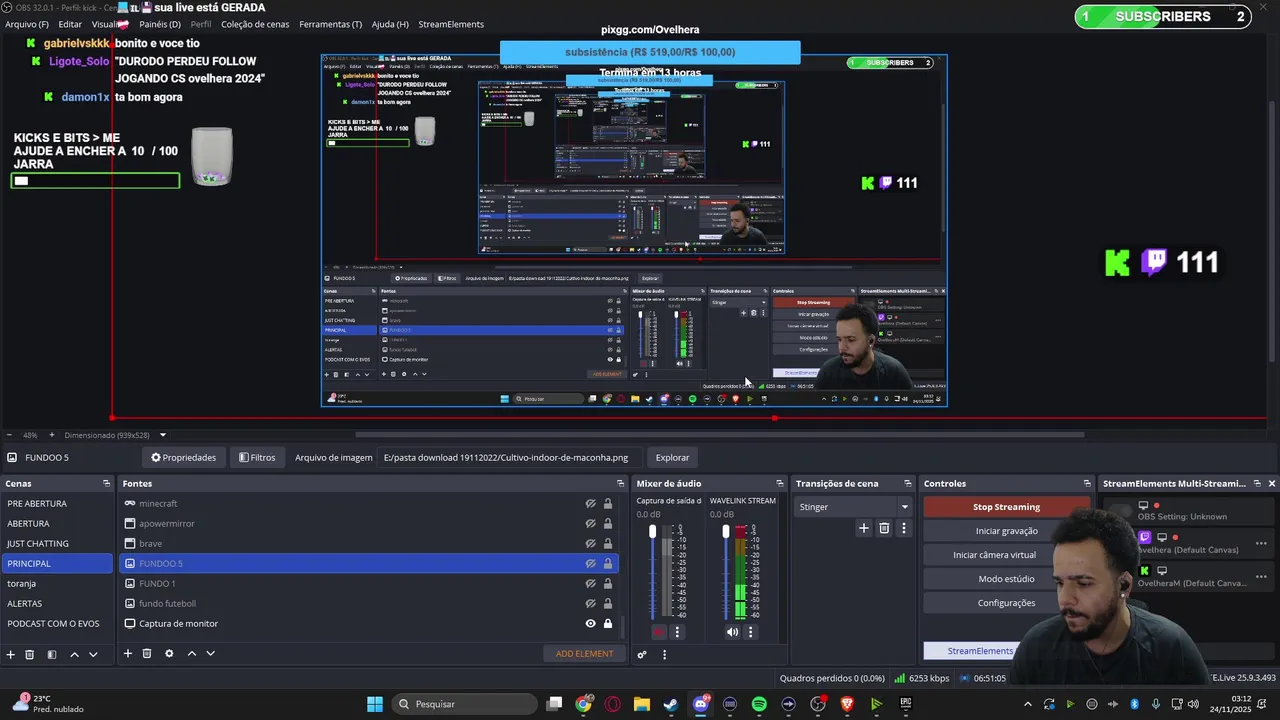The height and width of the screenshot is (720, 1280).
Task: Move scene up arrow in Cenas
Action: tap(74, 654)
